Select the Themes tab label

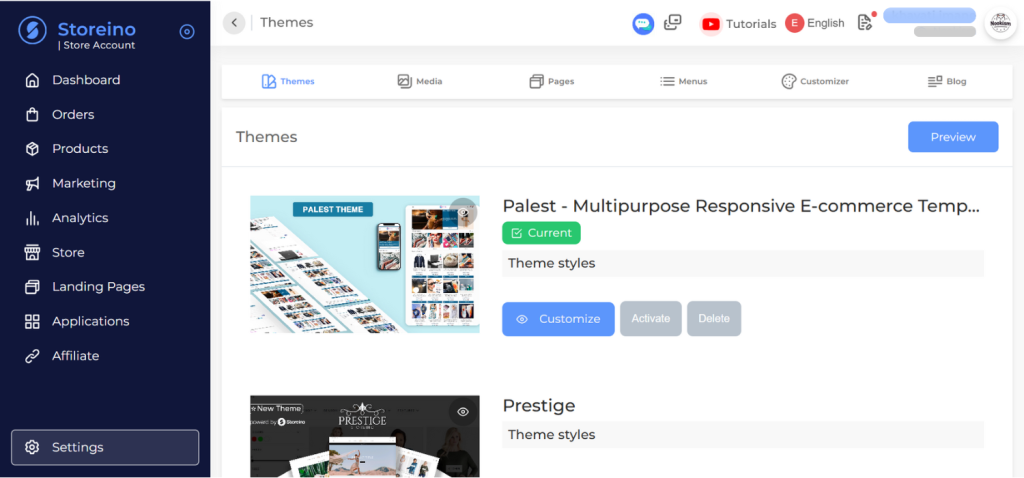[298, 82]
